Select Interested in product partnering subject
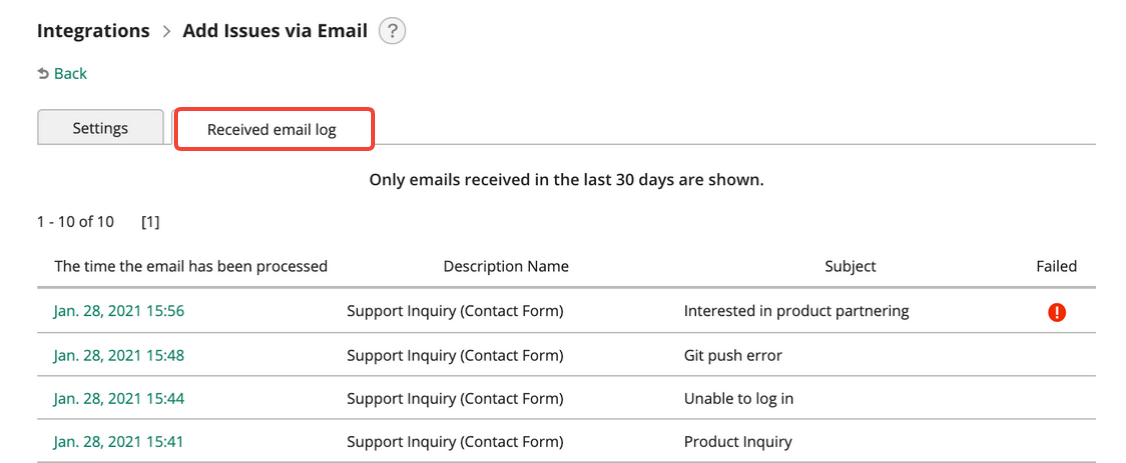Screen dimensions: 1126x463 click(x=796, y=311)
